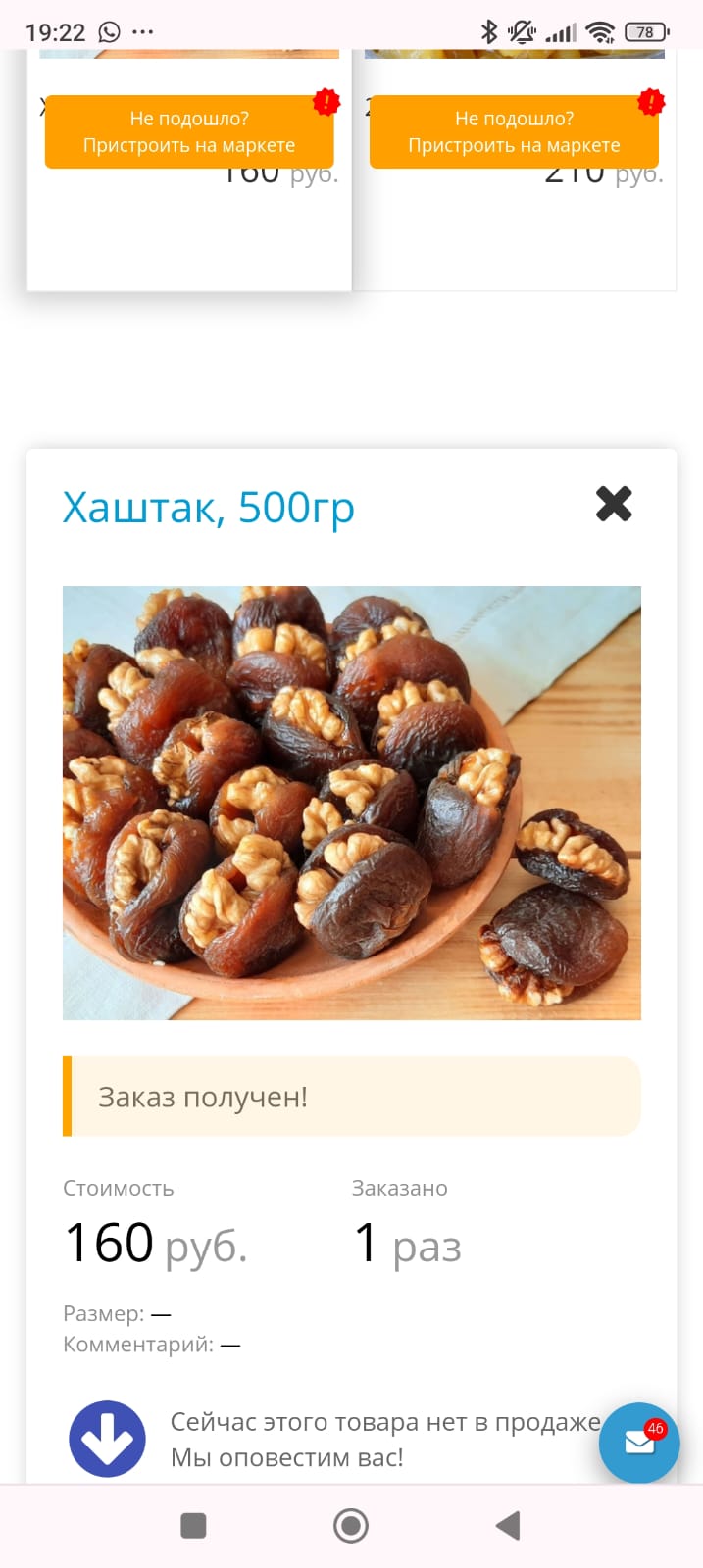Tap 'Сейчас этого товара нет в продаже' notice
This screenshot has height=1568, width=703.
tap(385, 1422)
